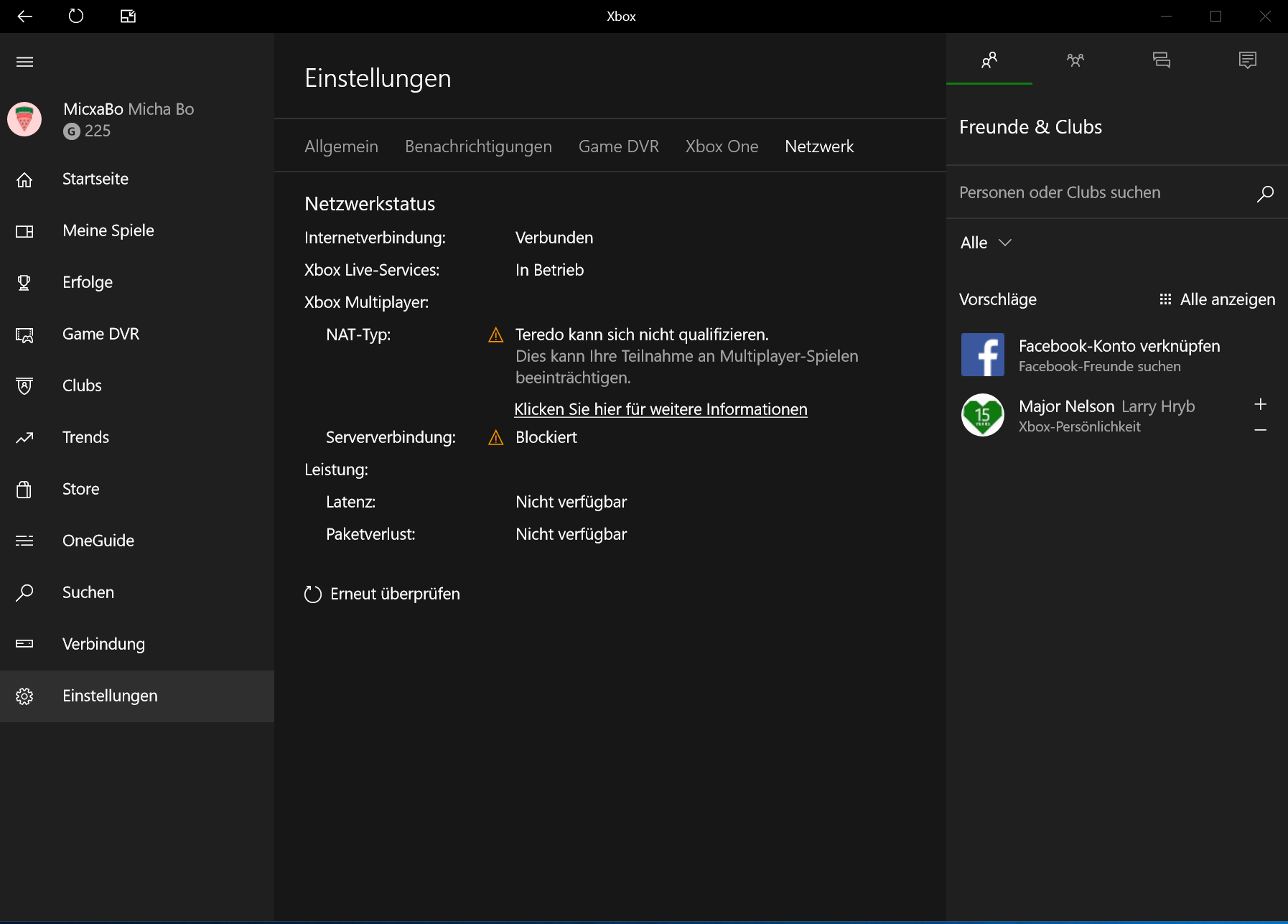Click the Erfolge trophy icon
The image size is (1288, 924).
(24, 283)
